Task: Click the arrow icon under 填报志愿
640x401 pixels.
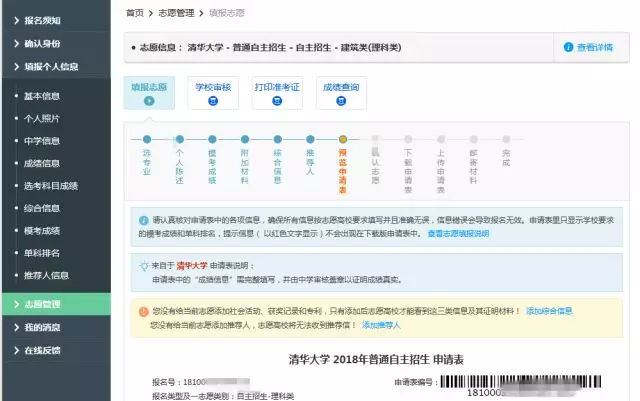Action: click(149, 101)
